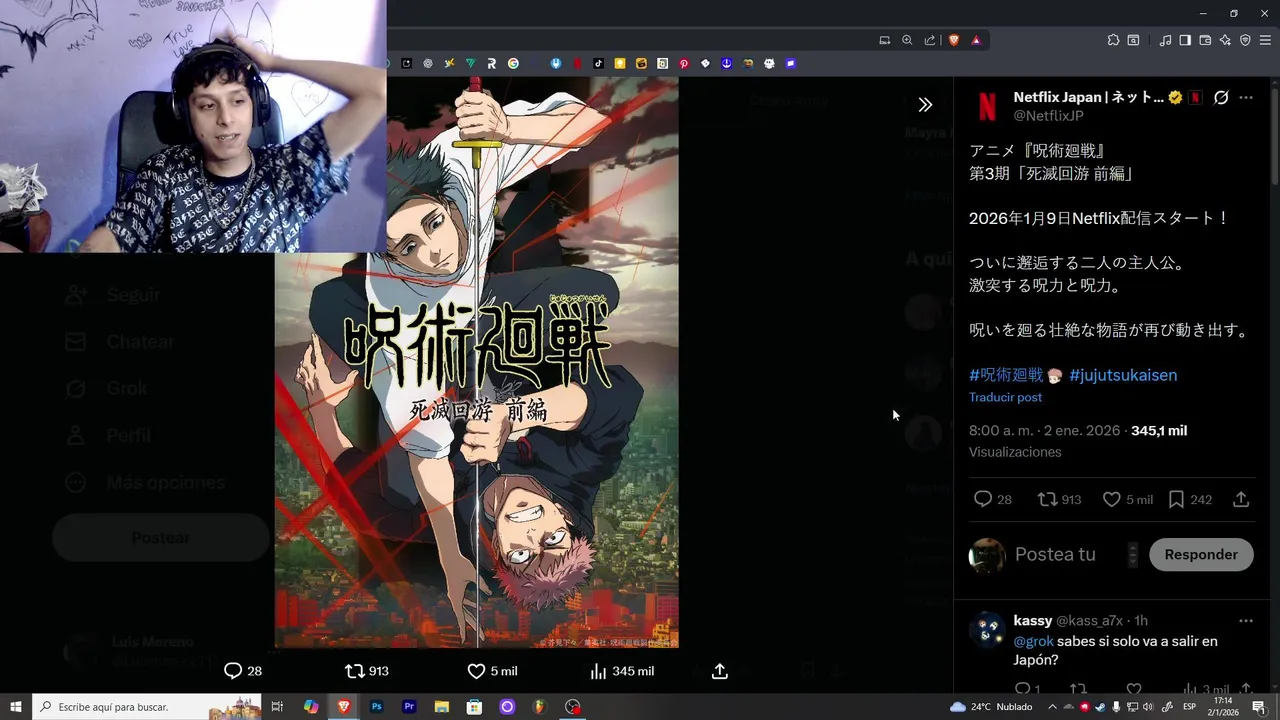Open File Explorer from taskbar
1280x720 pixels.
click(441, 707)
